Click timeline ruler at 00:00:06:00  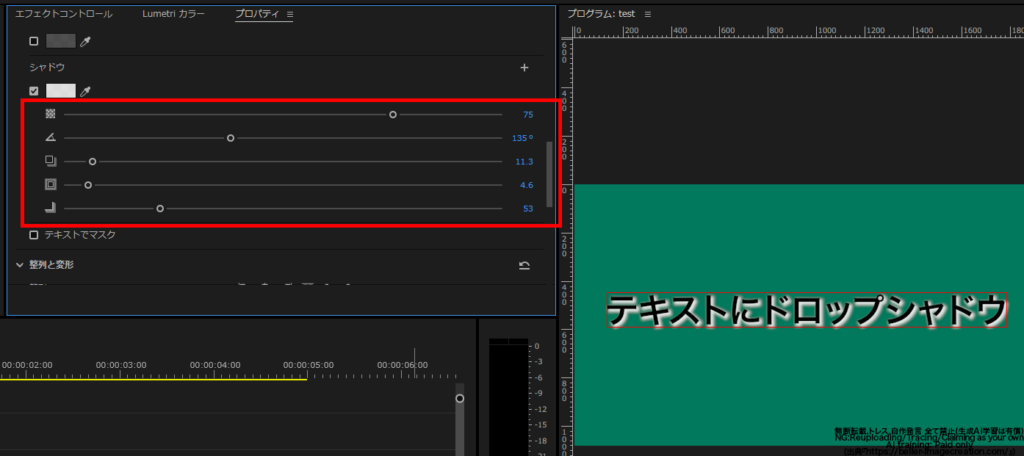402,365
